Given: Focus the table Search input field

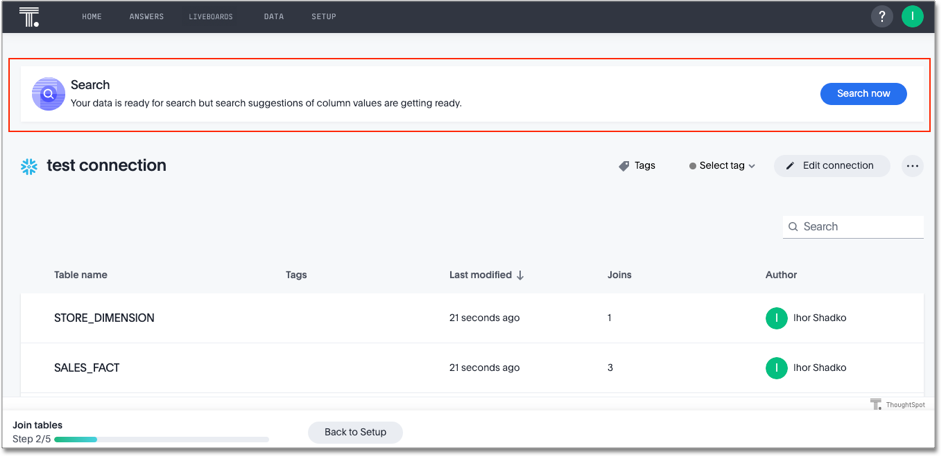Looking at the screenshot, I should (x=860, y=227).
